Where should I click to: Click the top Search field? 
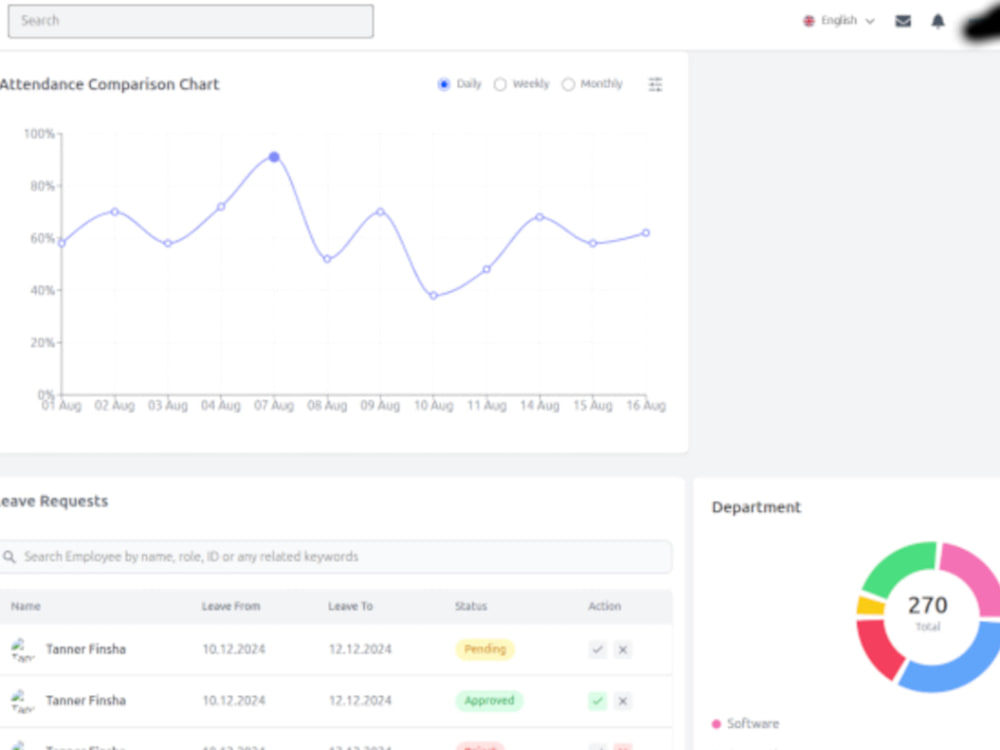click(191, 21)
